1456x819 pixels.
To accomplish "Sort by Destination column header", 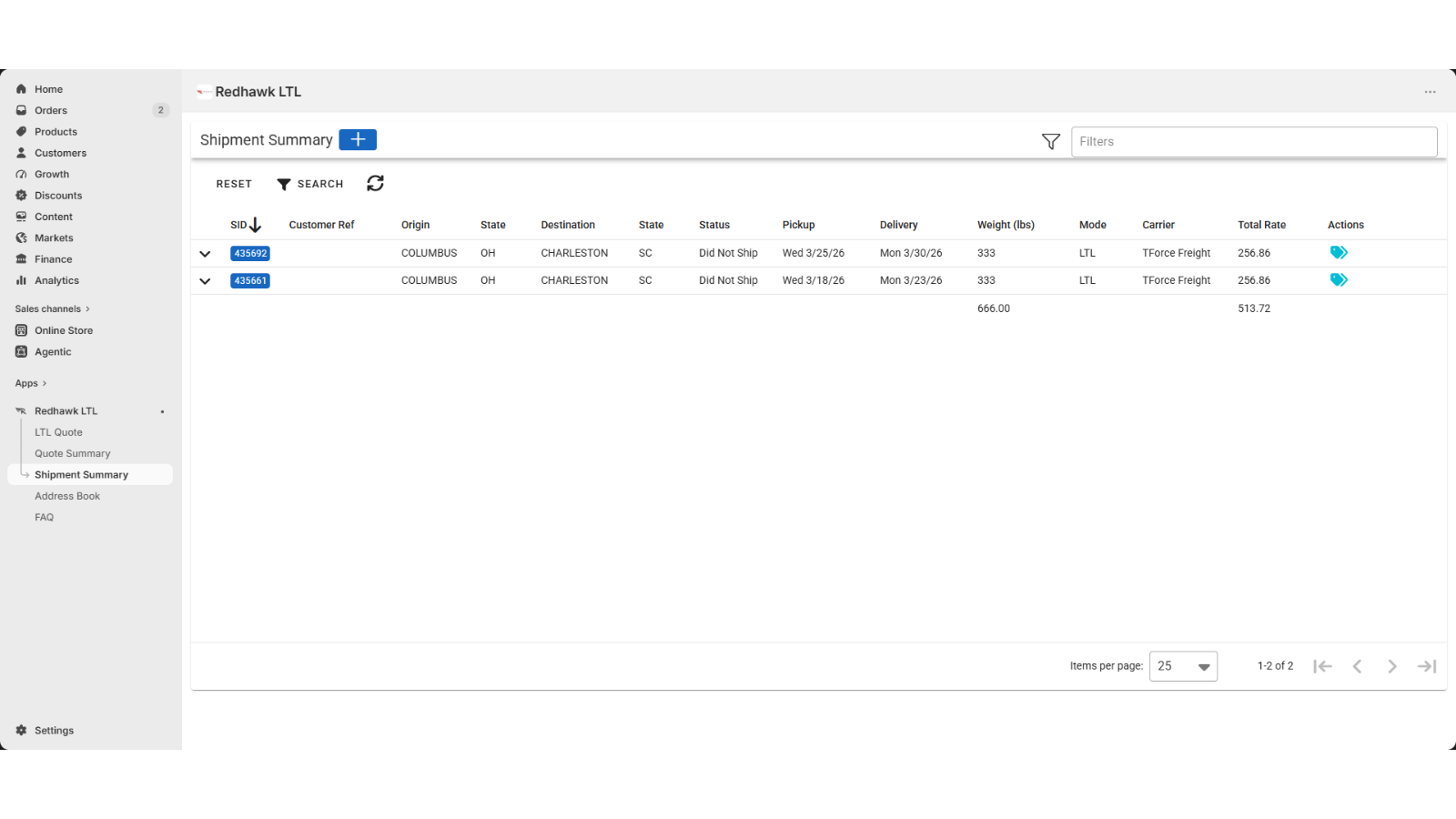I will (x=568, y=225).
